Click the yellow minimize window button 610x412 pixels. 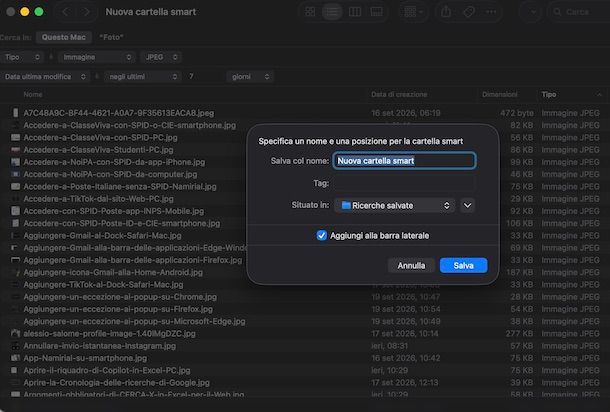[x=25, y=12]
